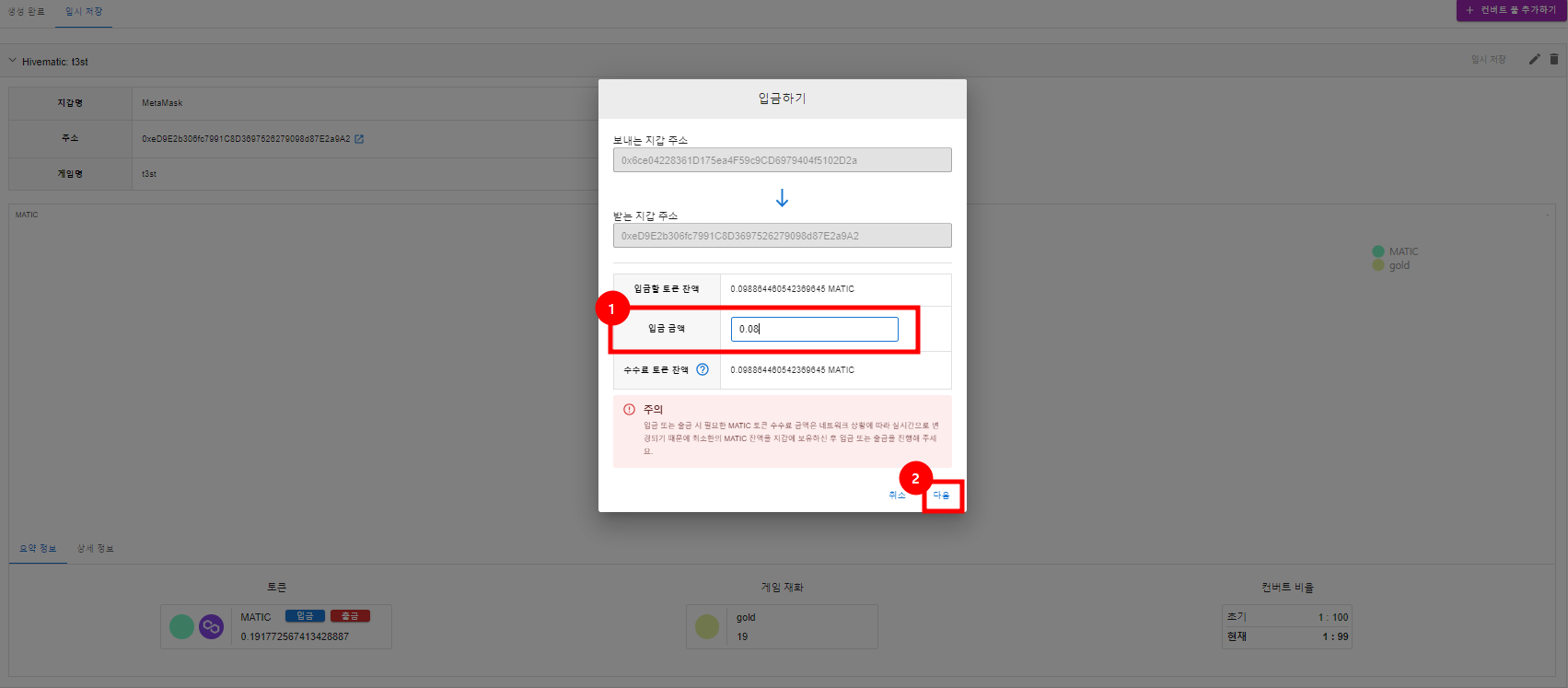Select the 임시 저장 tab at top
The height and width of the screenshot is (688, 1568).
tap(84, 11)
